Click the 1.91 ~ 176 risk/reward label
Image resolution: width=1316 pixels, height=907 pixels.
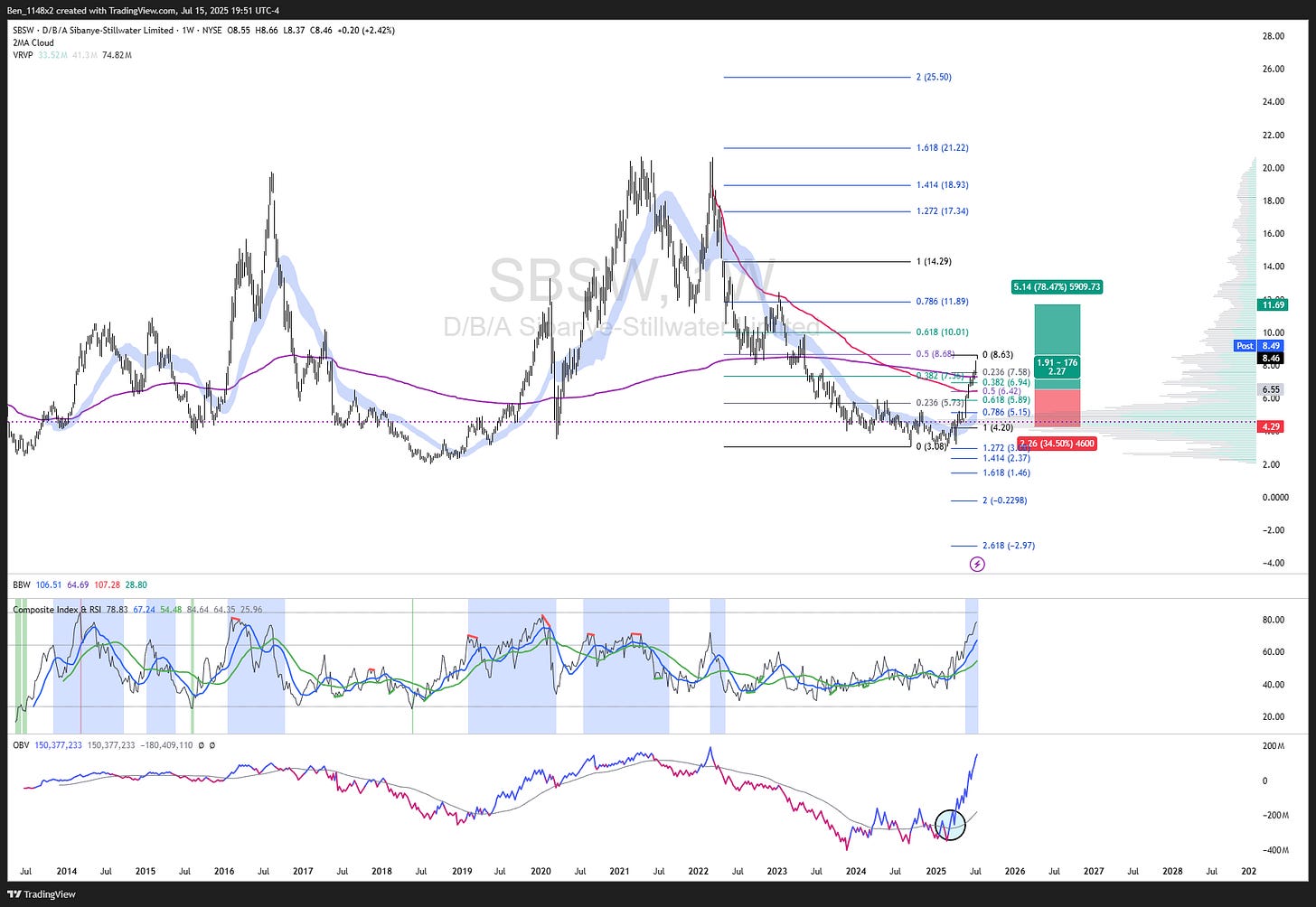(x=1057, y=367)
